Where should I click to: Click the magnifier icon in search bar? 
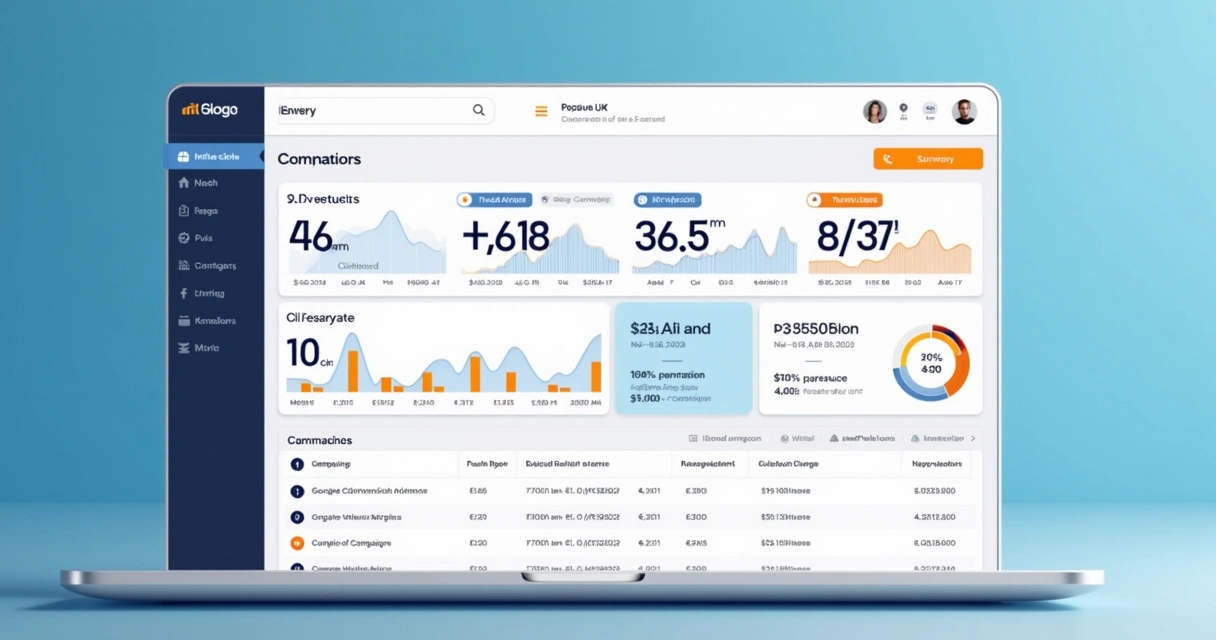(479, 111)
